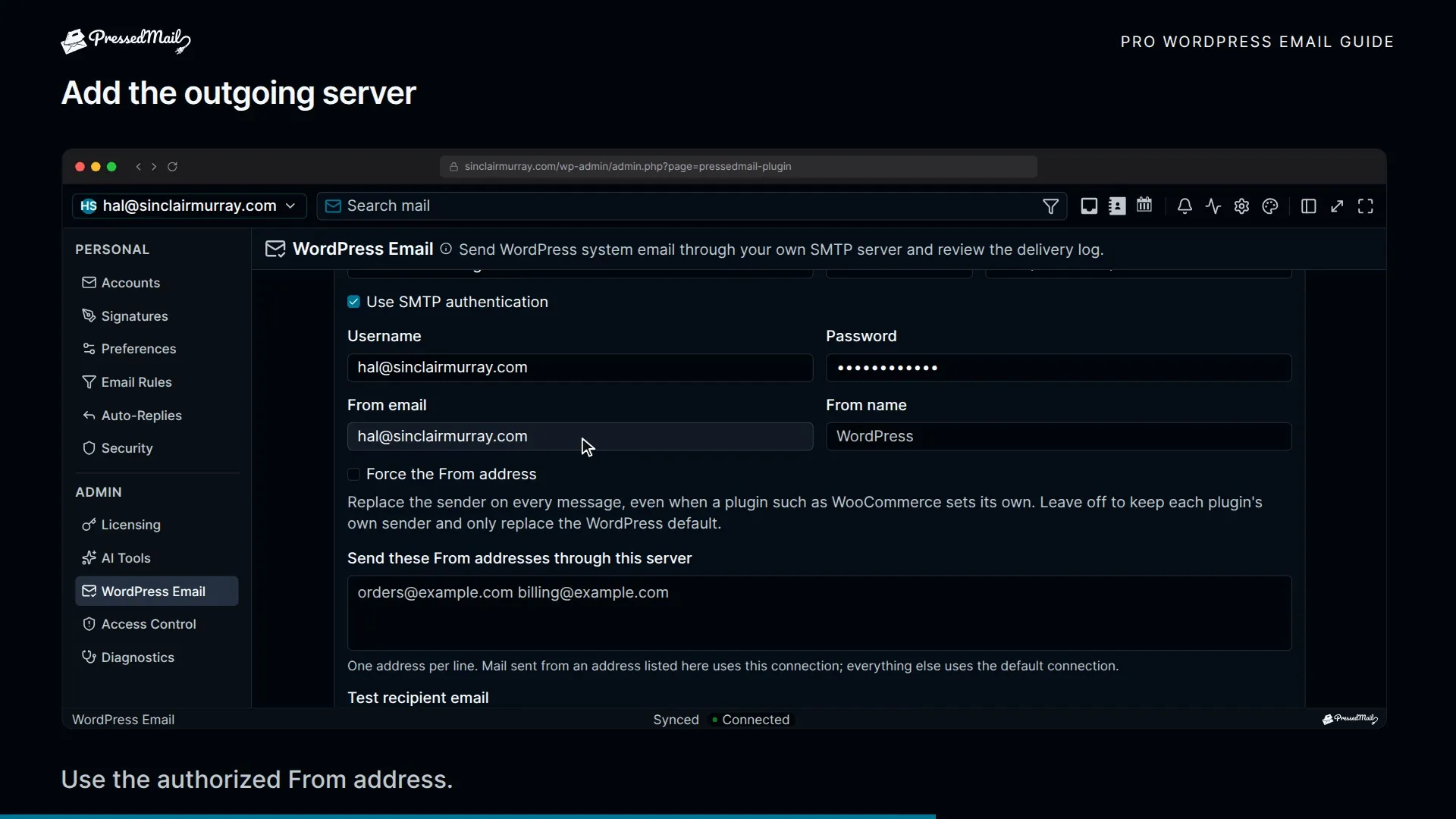The height and width of the screenshot is (819, 1456).
Task: Click the browser address bar URL
Action: tap(739, 167)
